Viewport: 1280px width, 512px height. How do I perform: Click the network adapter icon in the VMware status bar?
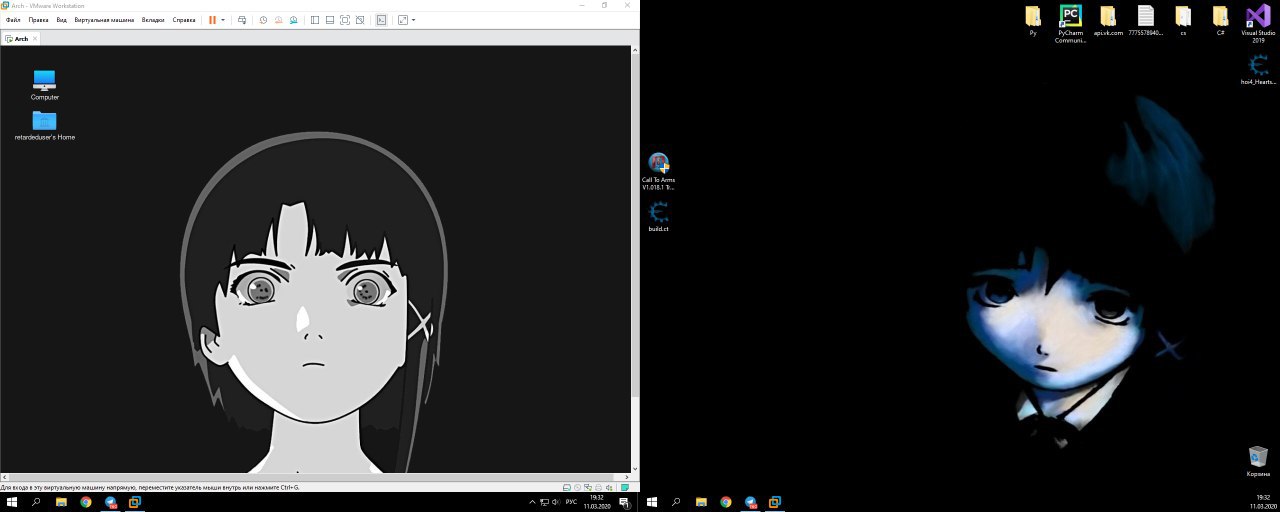coord(589,487)
